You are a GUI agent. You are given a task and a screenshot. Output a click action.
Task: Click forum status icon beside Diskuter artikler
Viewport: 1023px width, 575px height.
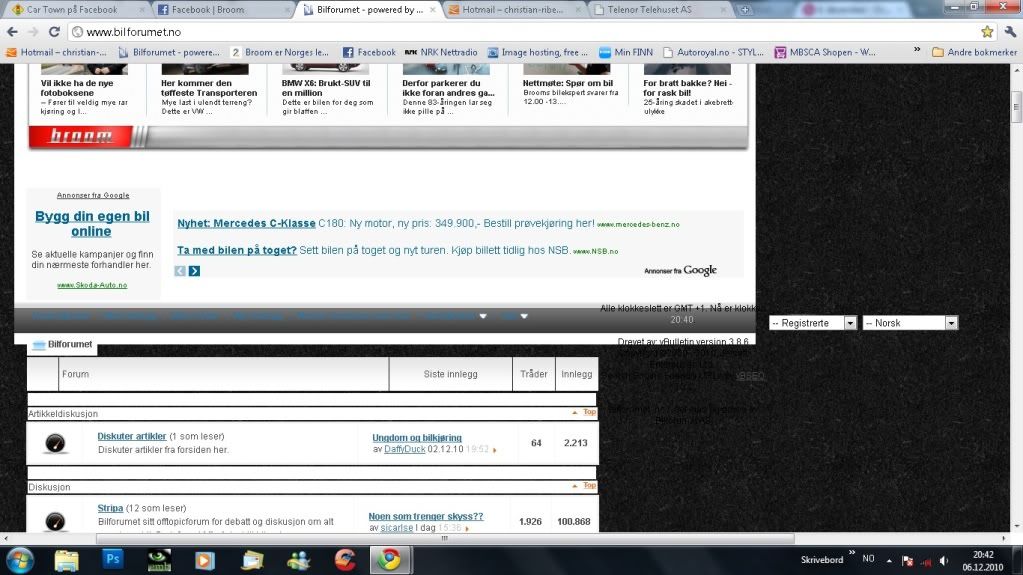coord(56,442)
